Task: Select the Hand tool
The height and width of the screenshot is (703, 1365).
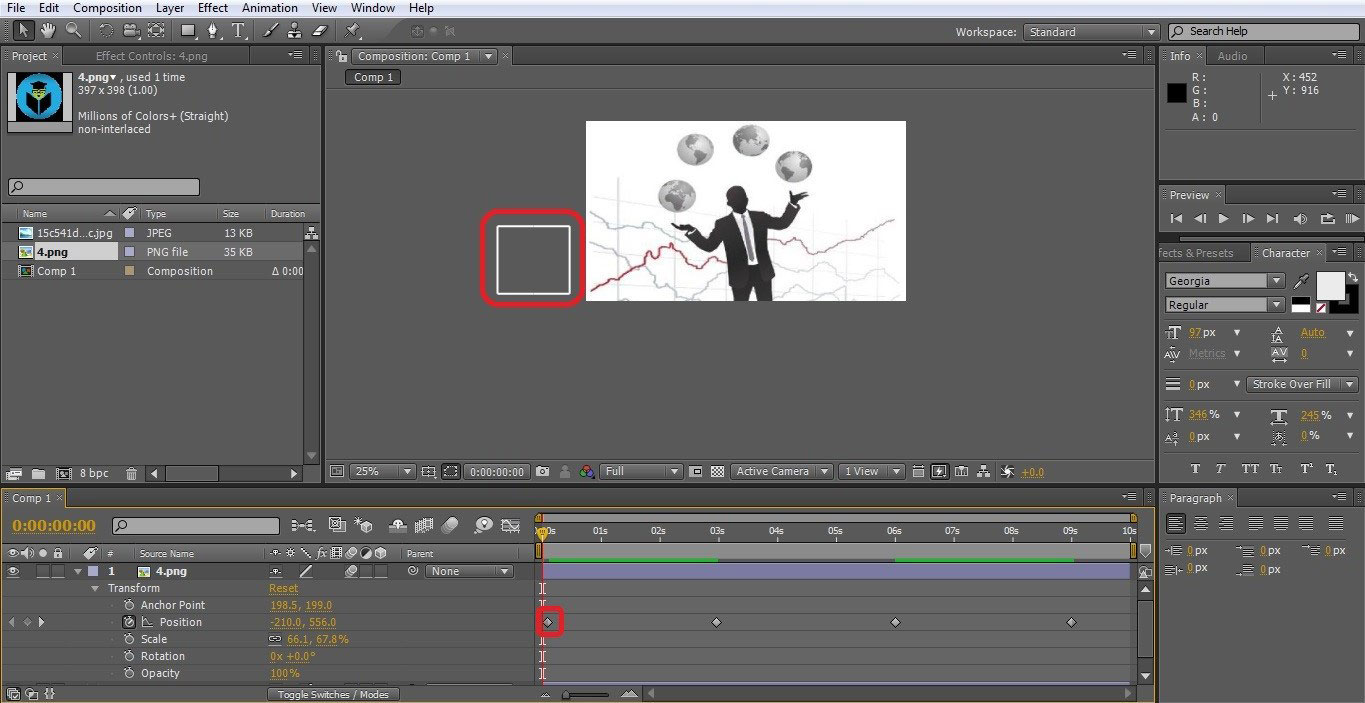Action: (47, 30)
